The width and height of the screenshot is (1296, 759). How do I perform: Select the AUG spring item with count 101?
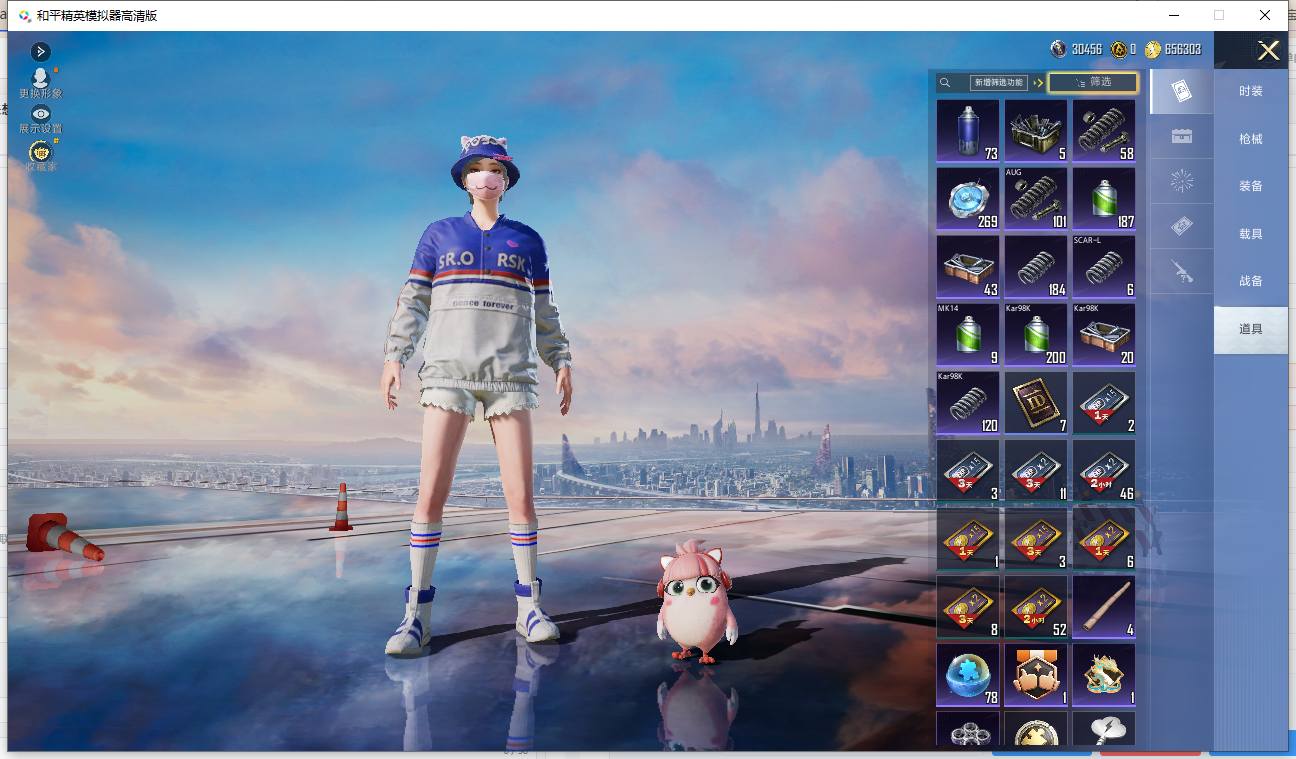(1035, 198)
